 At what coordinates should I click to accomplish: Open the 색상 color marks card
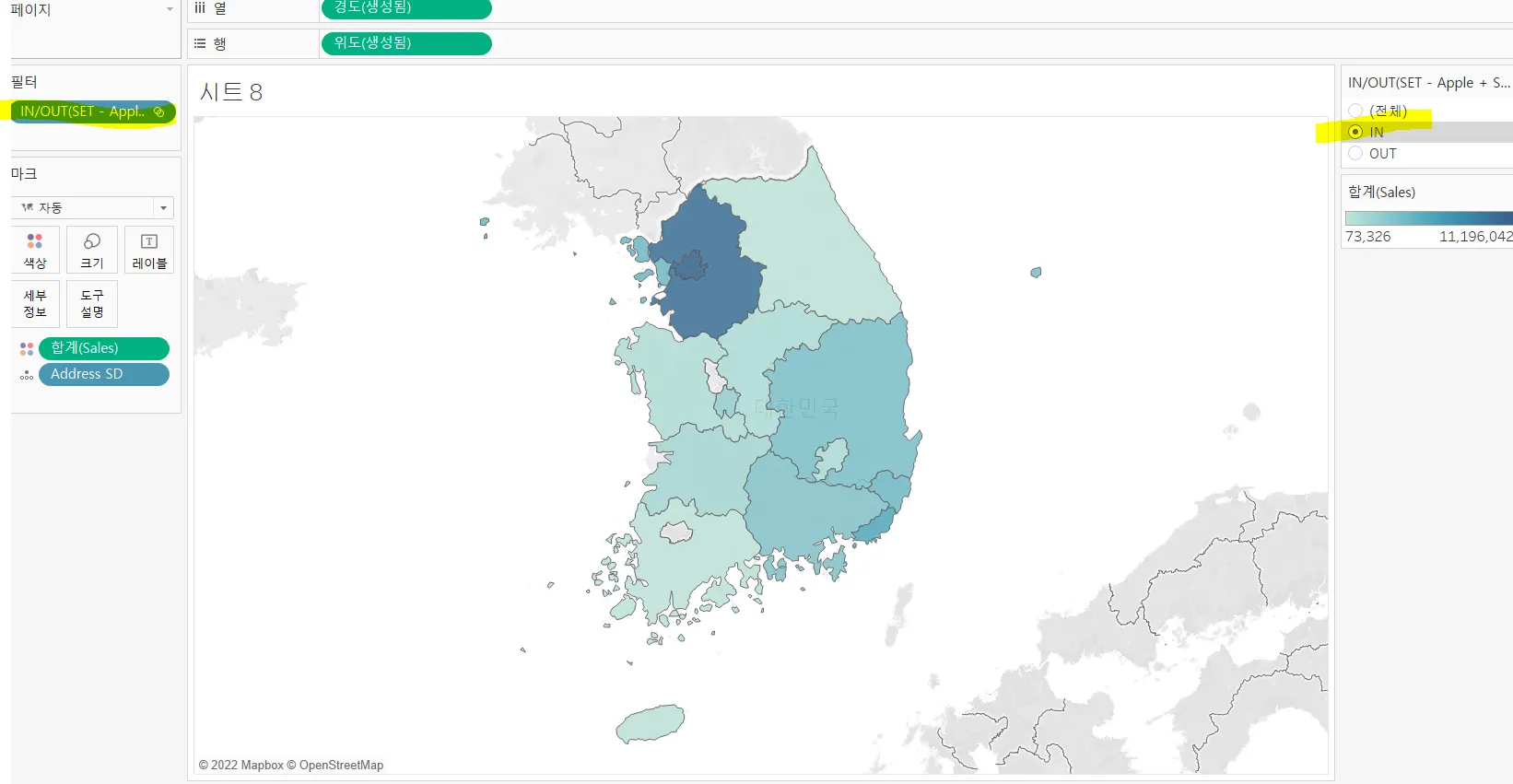[35, 250]
